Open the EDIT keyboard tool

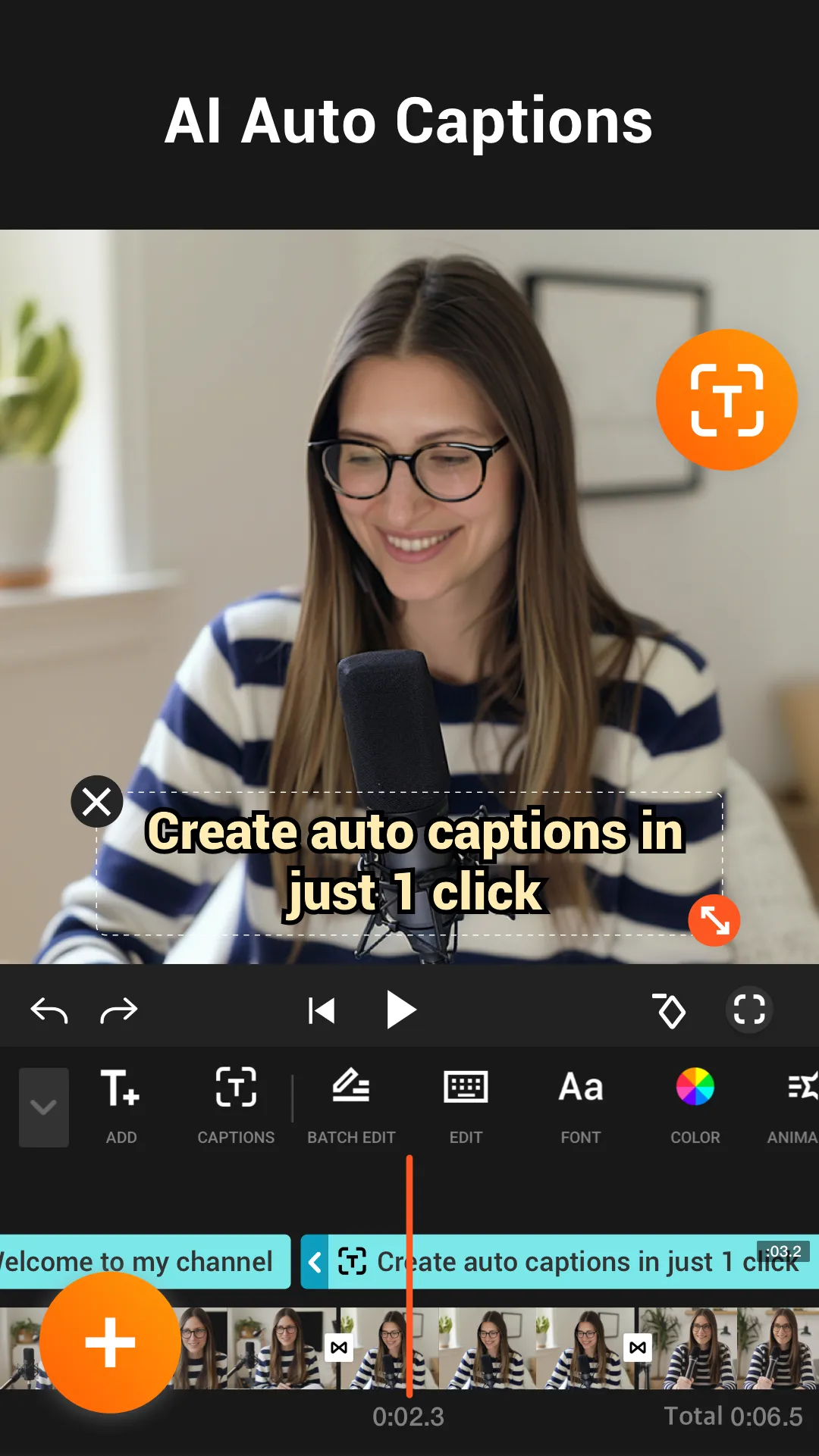(466, 1106)
